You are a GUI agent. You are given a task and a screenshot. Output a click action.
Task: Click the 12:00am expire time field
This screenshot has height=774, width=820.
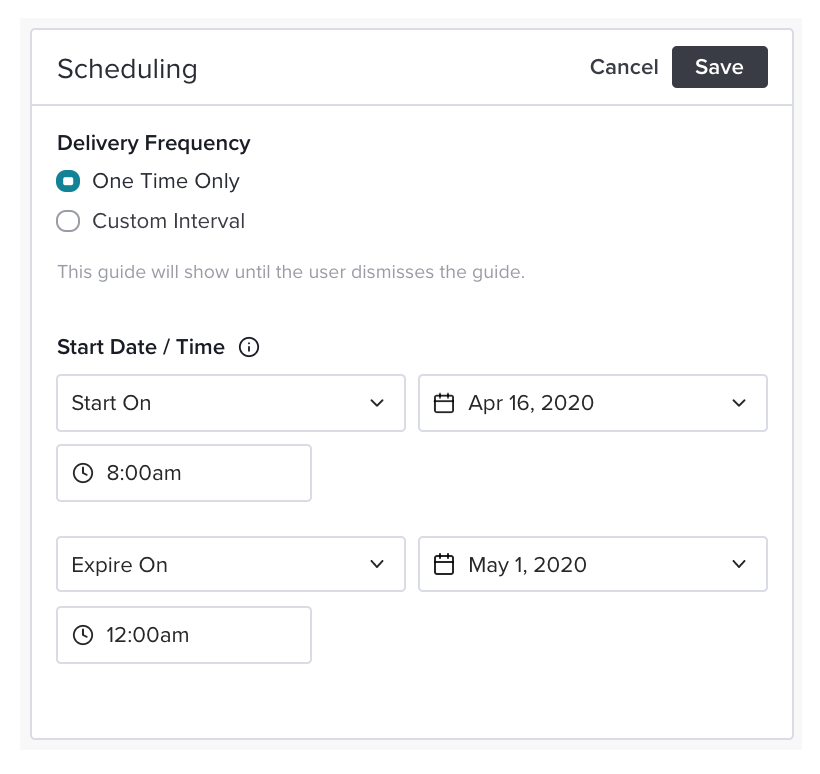pyautogui.click(x=184, y=635)
